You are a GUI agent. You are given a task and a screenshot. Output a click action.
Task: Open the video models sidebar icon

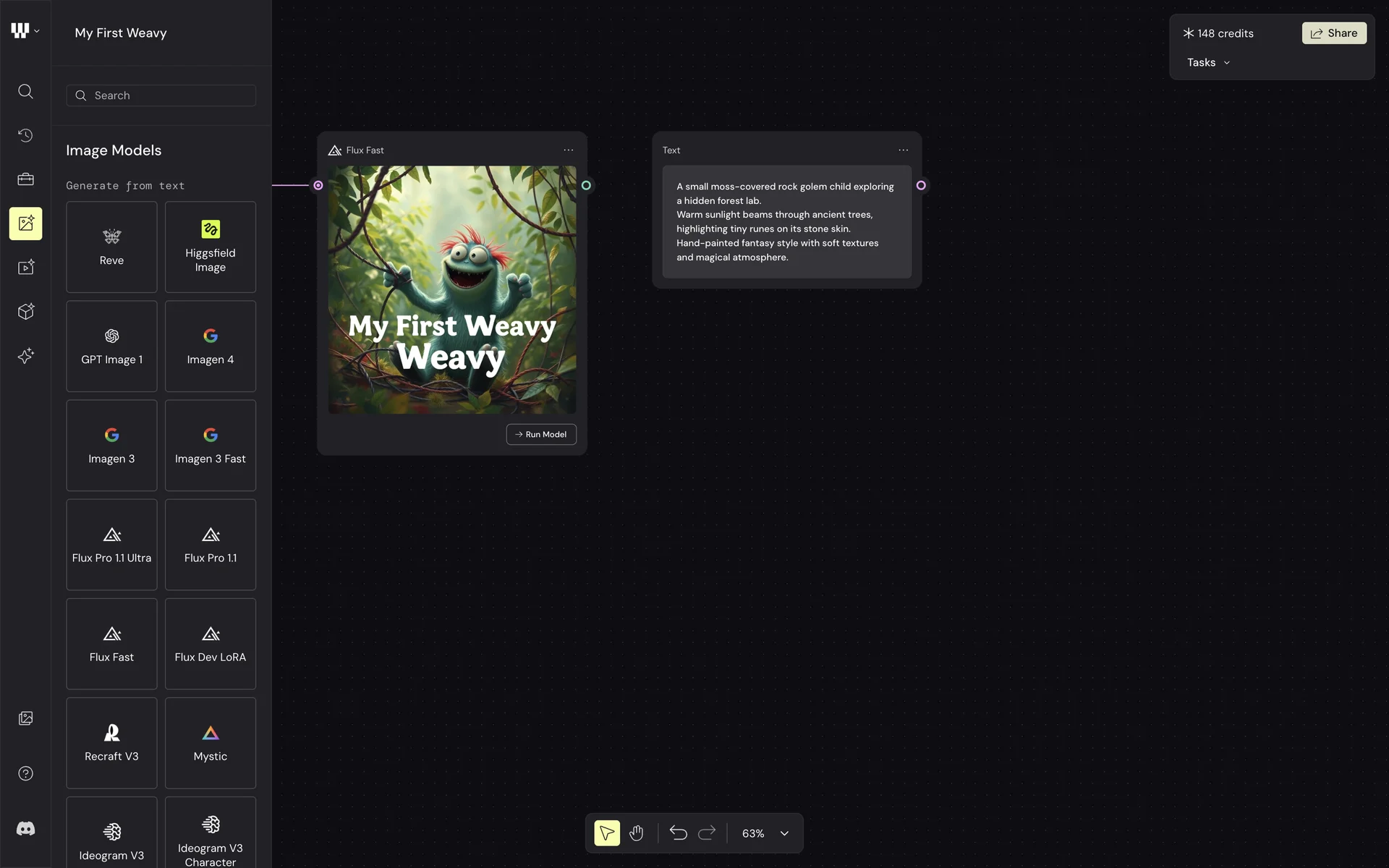(x=25, y=268)
